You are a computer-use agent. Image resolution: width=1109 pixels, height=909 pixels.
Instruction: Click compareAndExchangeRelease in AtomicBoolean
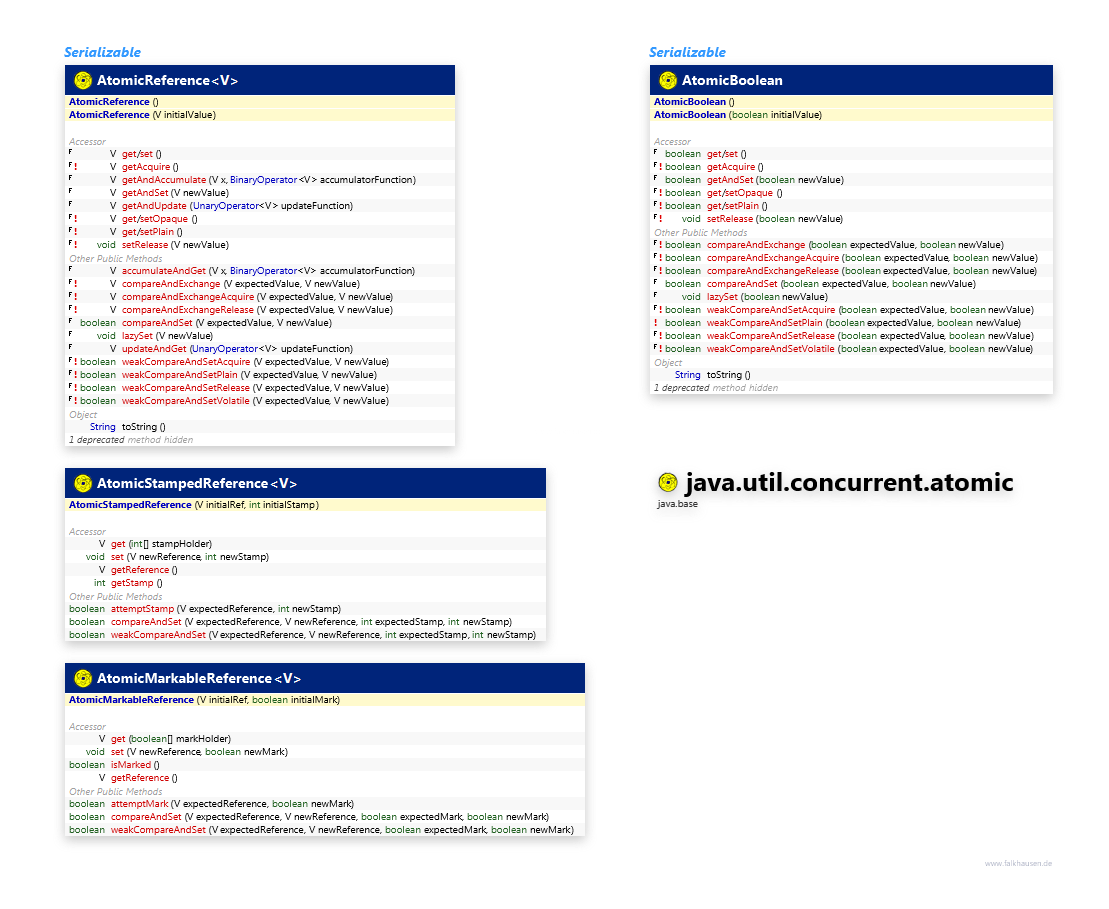pyautogui.click(x=773, y=271)
